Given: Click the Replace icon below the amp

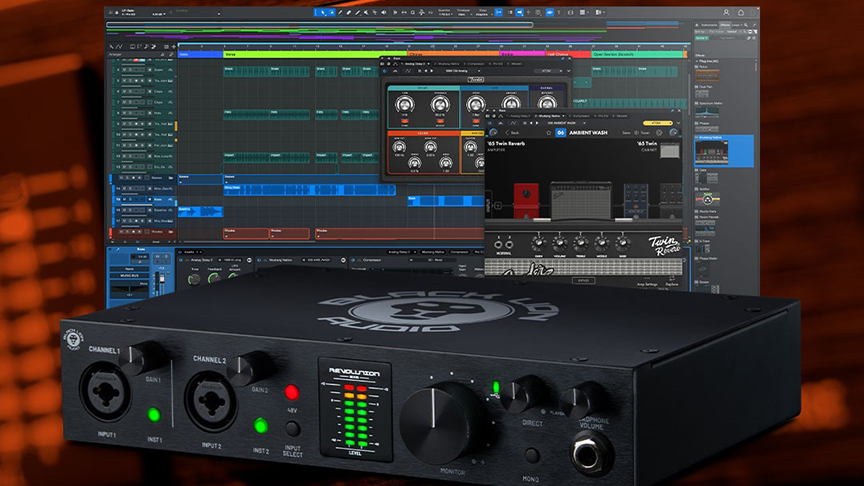Looking at the screenshot, I should click(672, 280).
